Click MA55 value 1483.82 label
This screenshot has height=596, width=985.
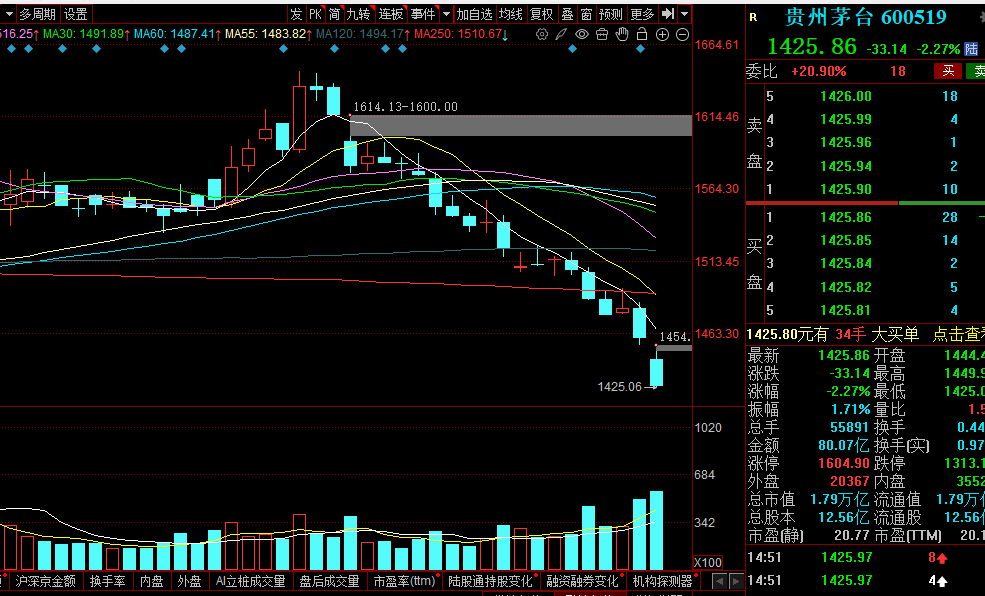coord(266,34)
